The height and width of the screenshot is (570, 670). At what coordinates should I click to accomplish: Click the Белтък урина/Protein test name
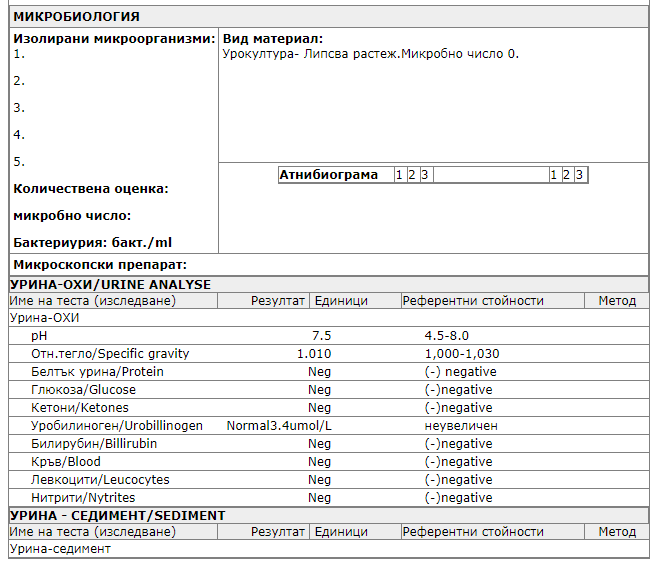(x=98, y=372)
